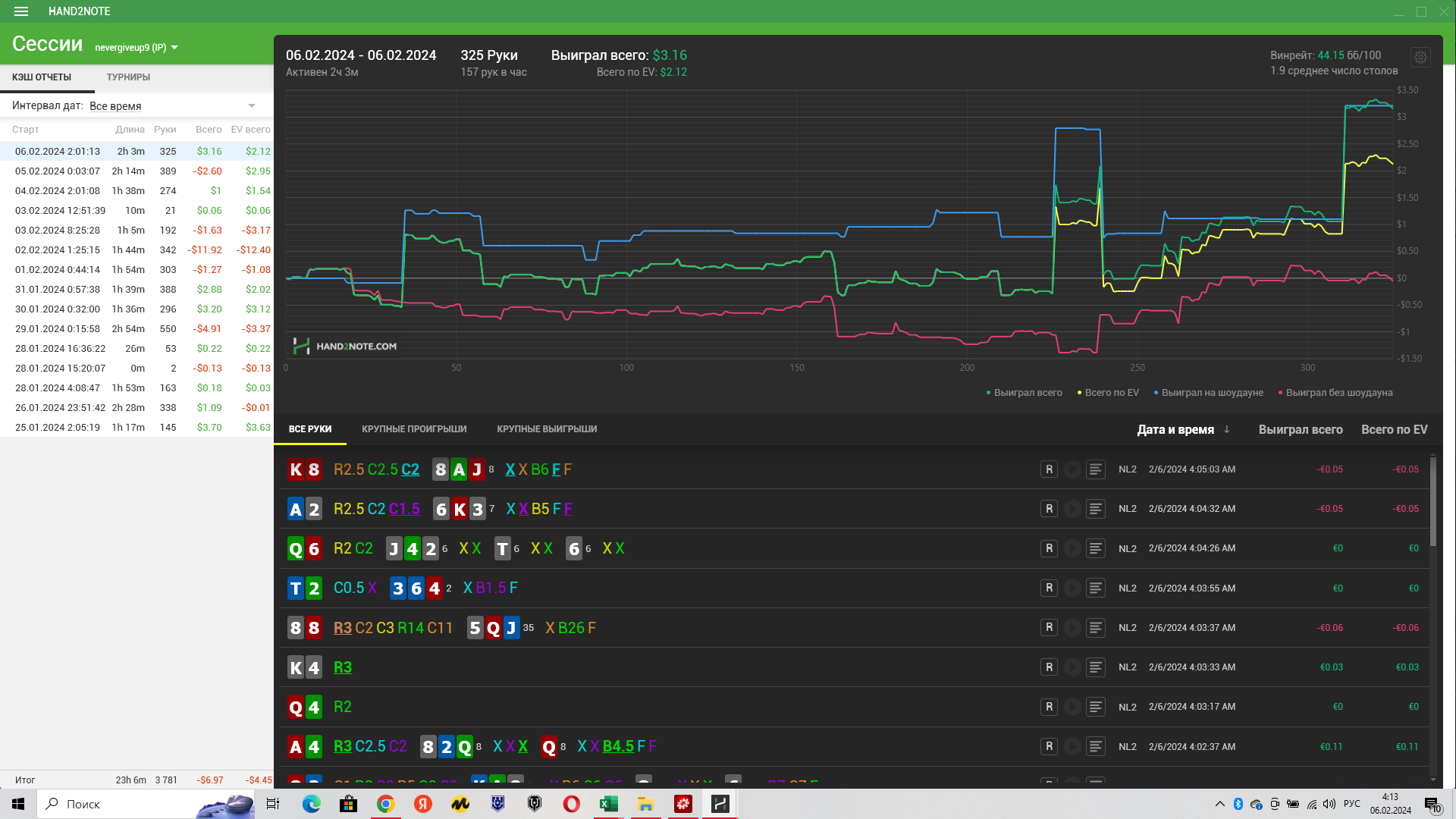Open replayer R for A2 hand
Screen dimensions: 1456x819
1049,509
